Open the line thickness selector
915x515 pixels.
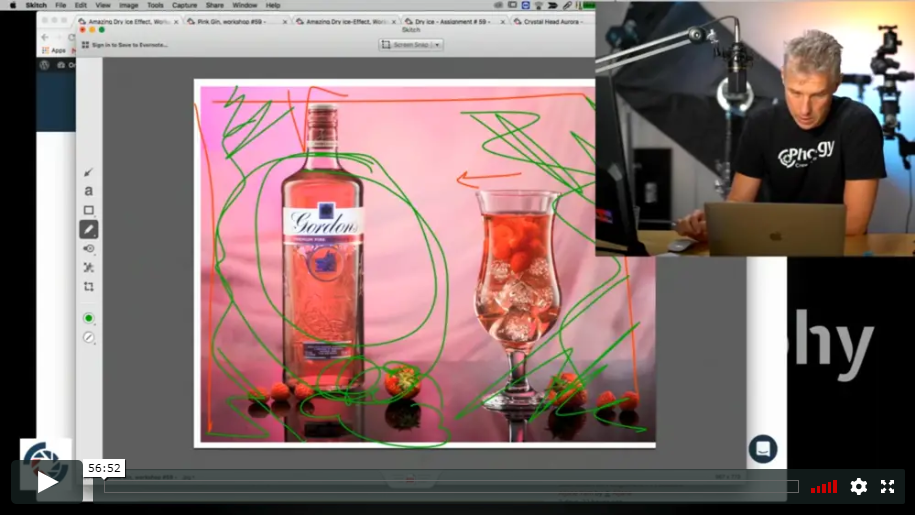pyautogui.click(x=89, y=338)
